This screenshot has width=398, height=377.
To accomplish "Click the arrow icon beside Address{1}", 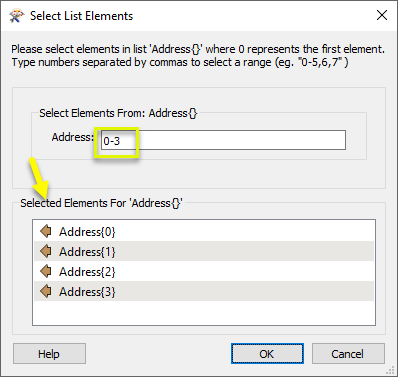I will pos(46,251).
